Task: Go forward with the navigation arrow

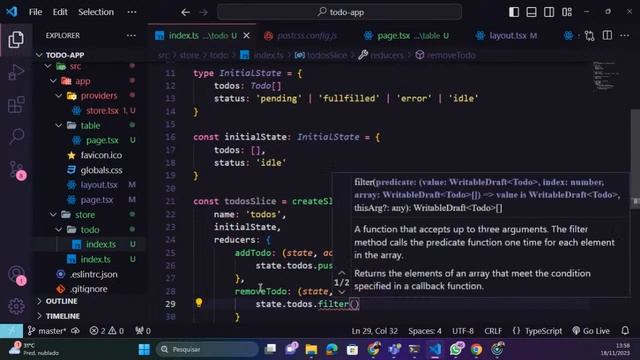Action: coord(203,12)
